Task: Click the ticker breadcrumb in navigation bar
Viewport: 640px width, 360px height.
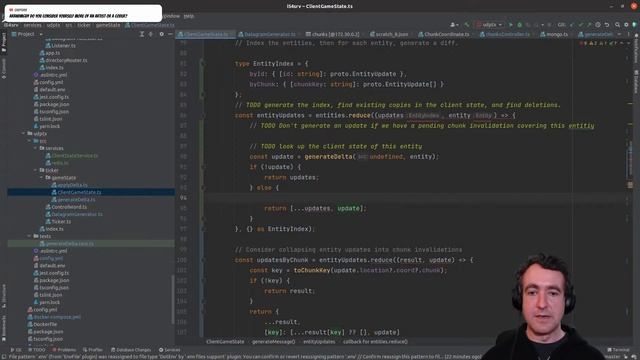Action: (x=84, y=25)
